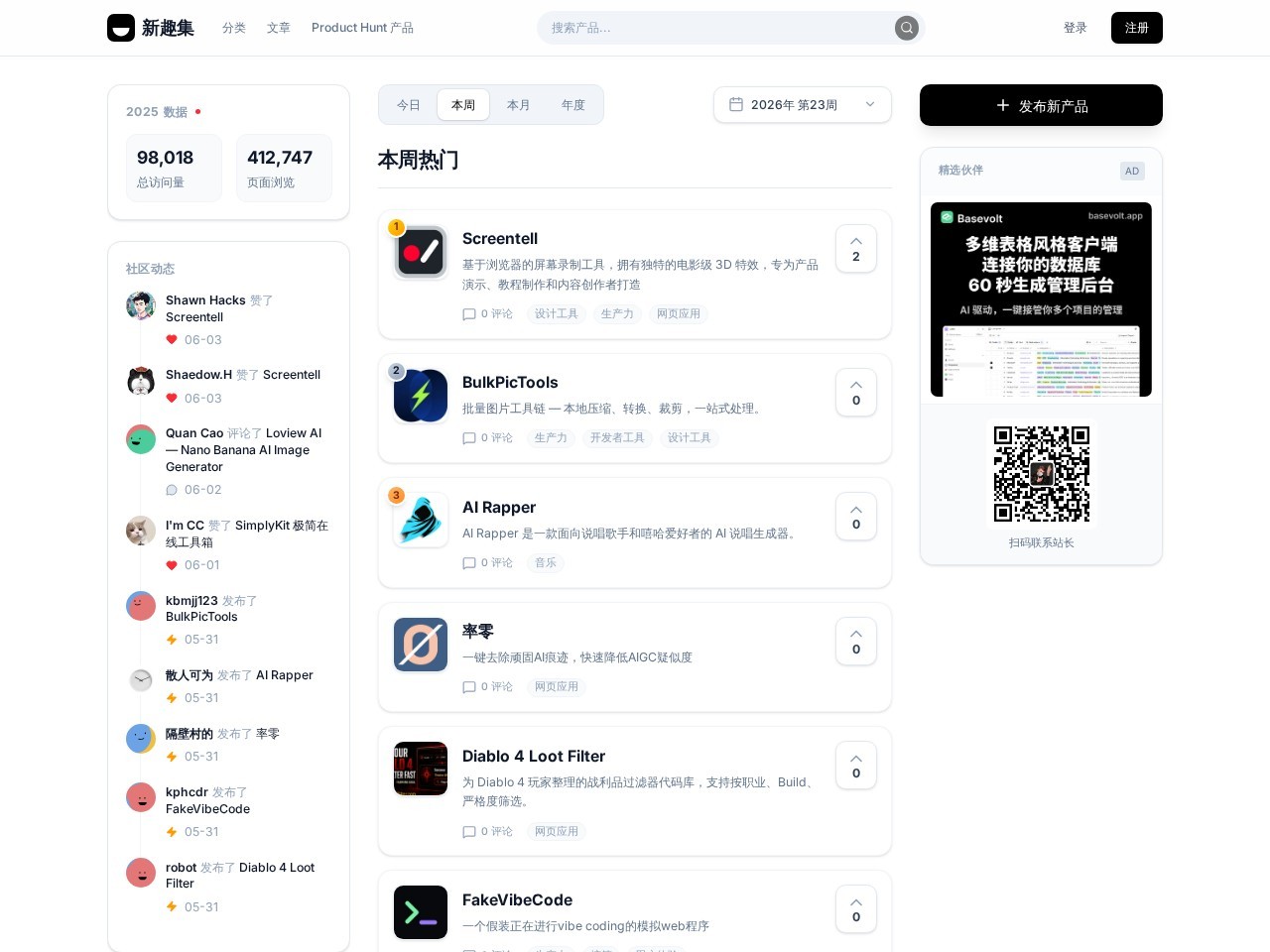Click 网页应用 tag on Diablo 4 card
This screenshot has width=1270, height=952.
tap(557, 832)
